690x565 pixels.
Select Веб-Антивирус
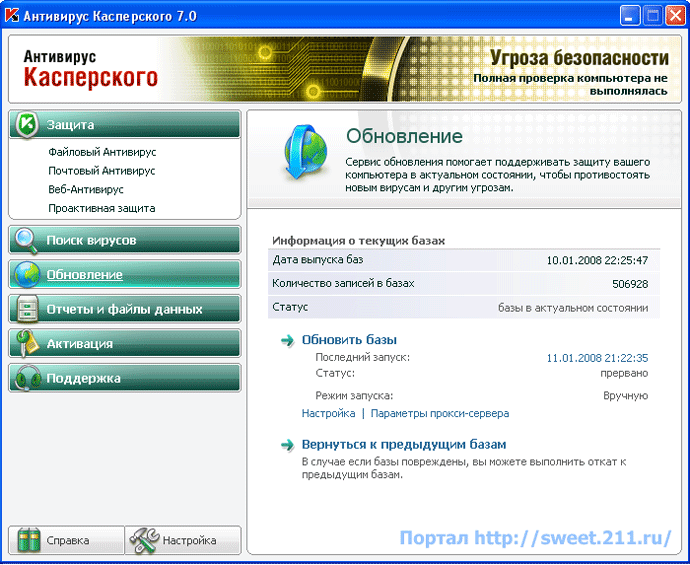coord(86,190)
